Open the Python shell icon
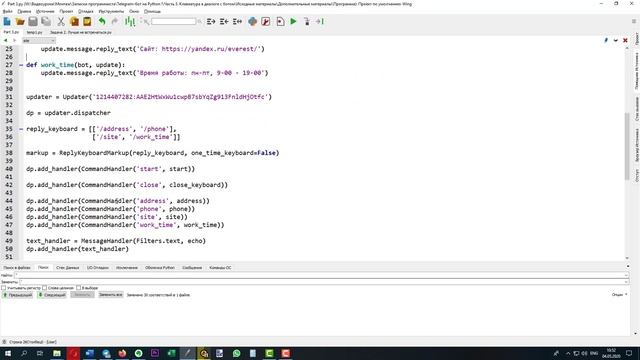The image size is (640, 360). pos(253,22)
